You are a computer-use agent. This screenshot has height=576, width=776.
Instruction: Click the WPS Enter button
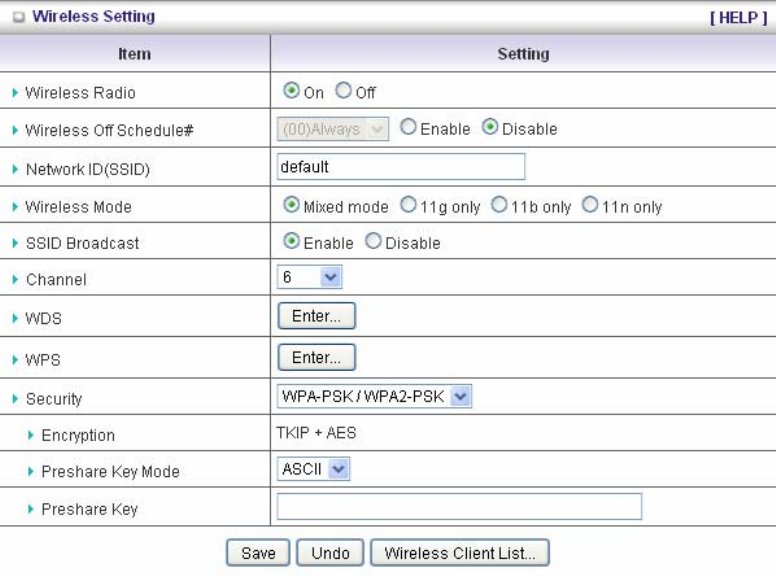316,357
